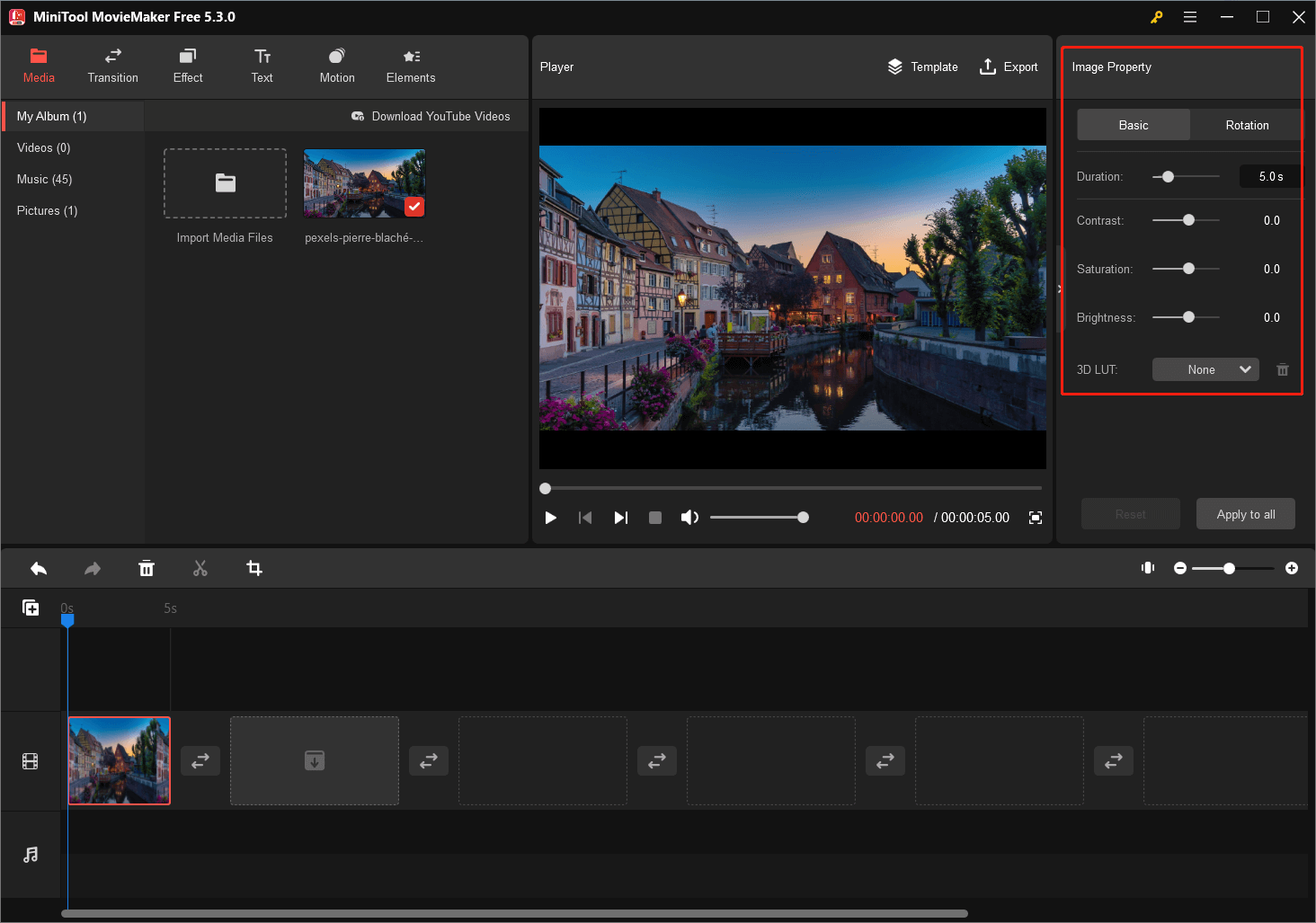Click Import Media Files box

coord(225,183)
